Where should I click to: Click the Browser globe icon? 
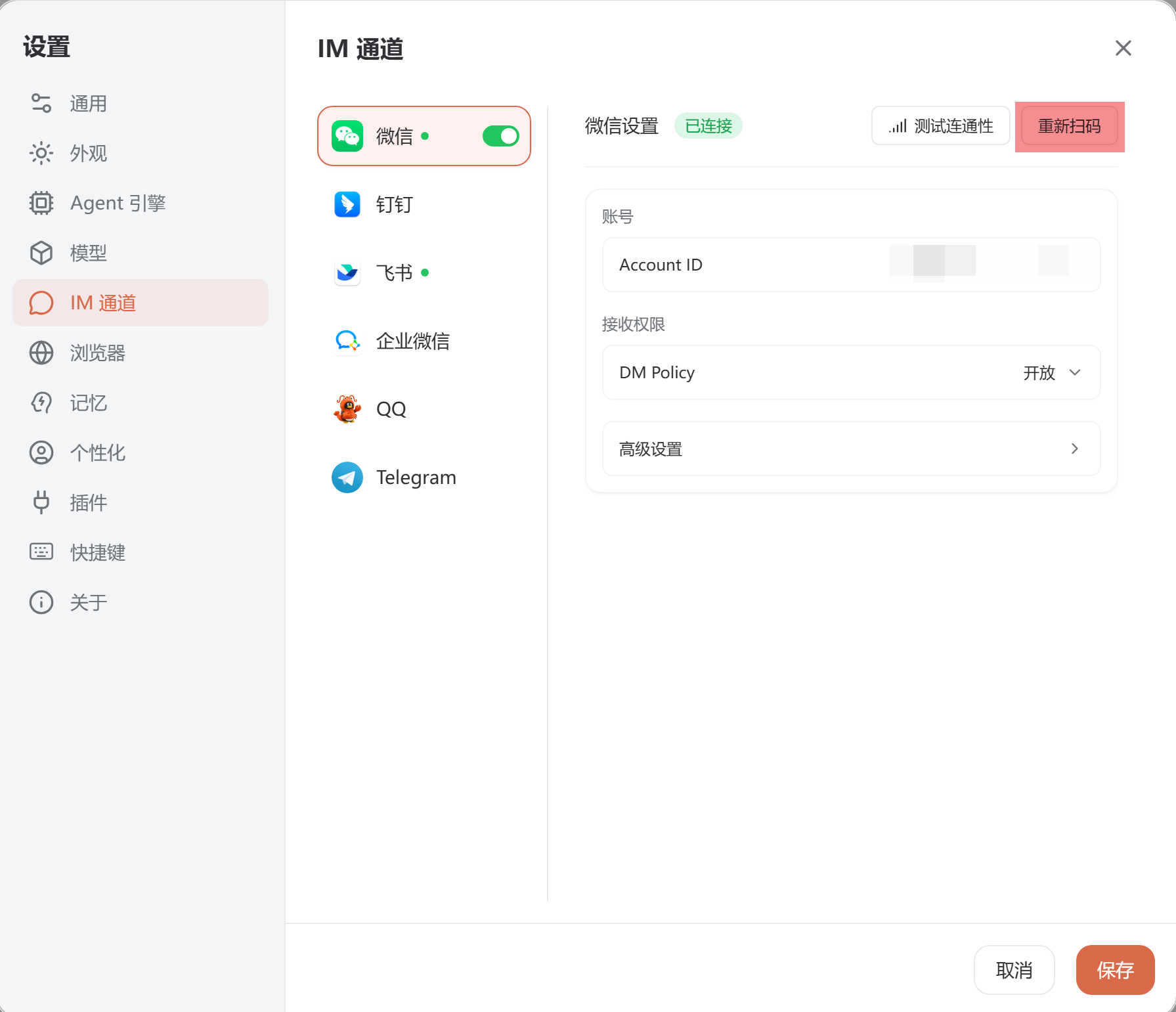pyautogui.click(x=41, y=353)
